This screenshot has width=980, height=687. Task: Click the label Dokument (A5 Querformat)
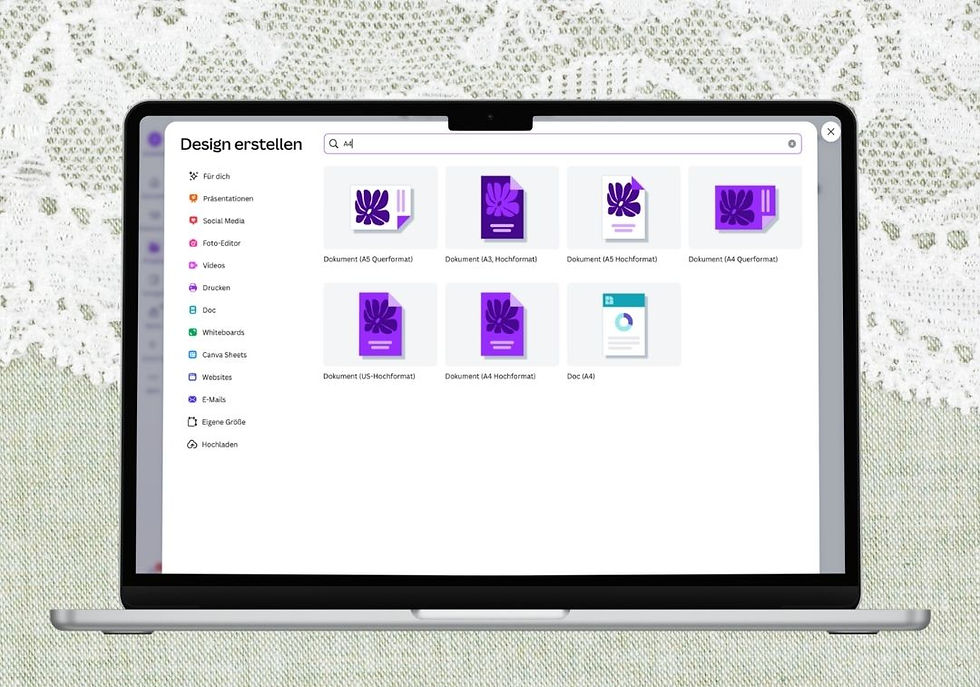tap(368, 259)
